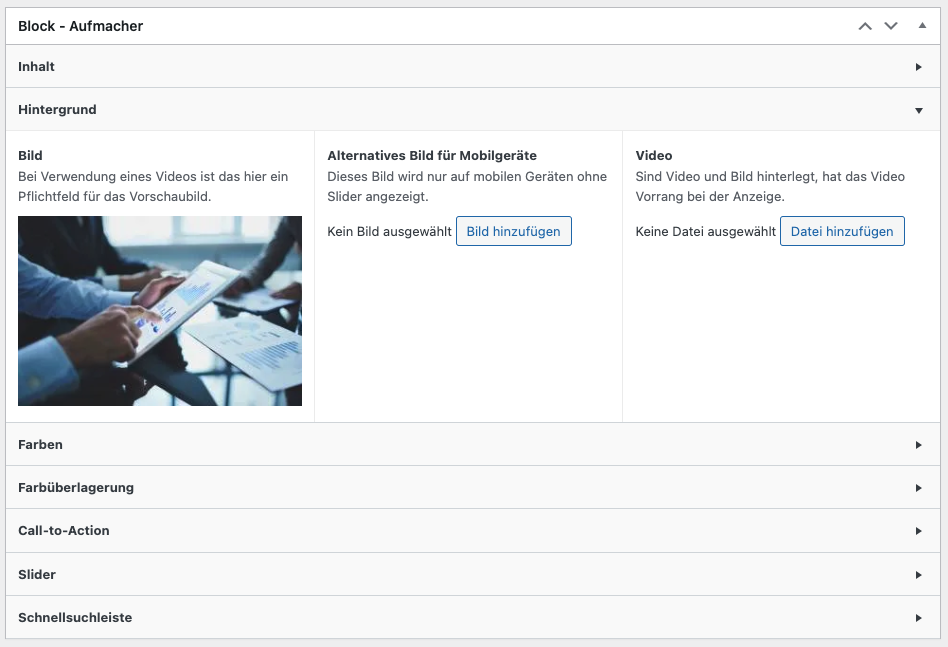Collapse Hintergrund section using its arrow

pyautogui.click(x=918, y=110)
